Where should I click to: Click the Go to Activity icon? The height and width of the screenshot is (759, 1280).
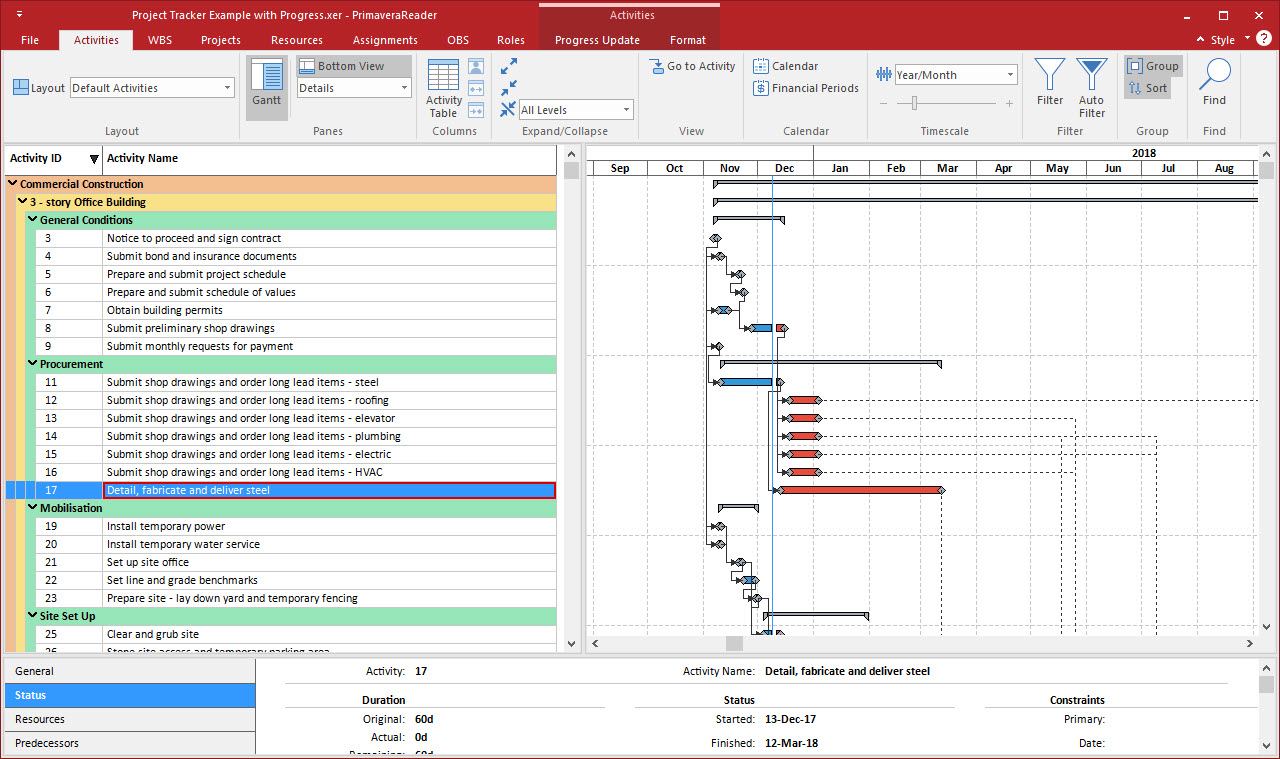click(657, 67)
